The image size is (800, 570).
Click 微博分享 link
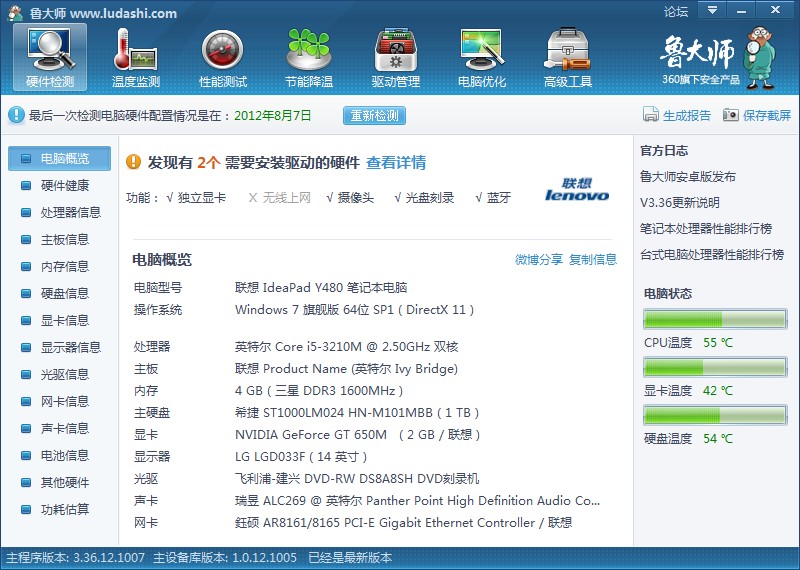click(539, 259)
